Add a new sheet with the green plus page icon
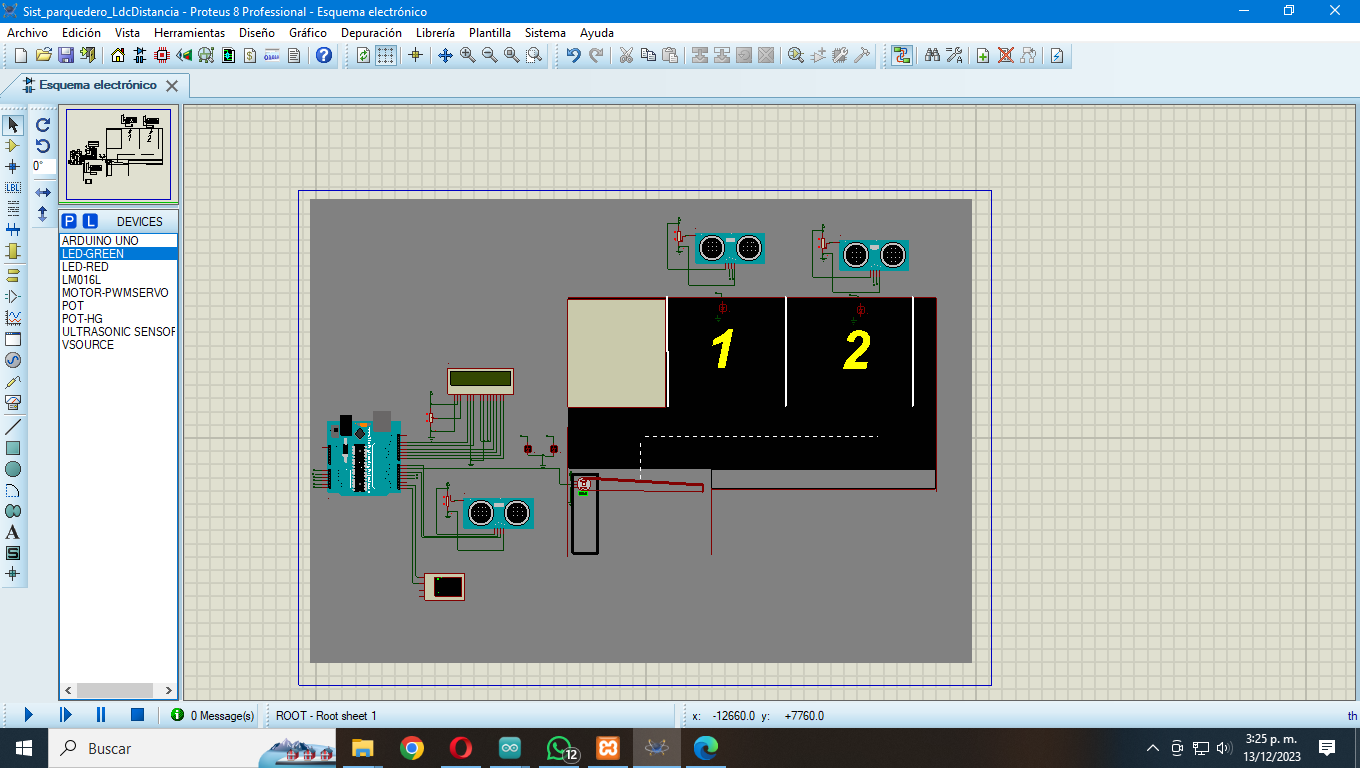1360x768 pixels. click(x=983, y=55)
